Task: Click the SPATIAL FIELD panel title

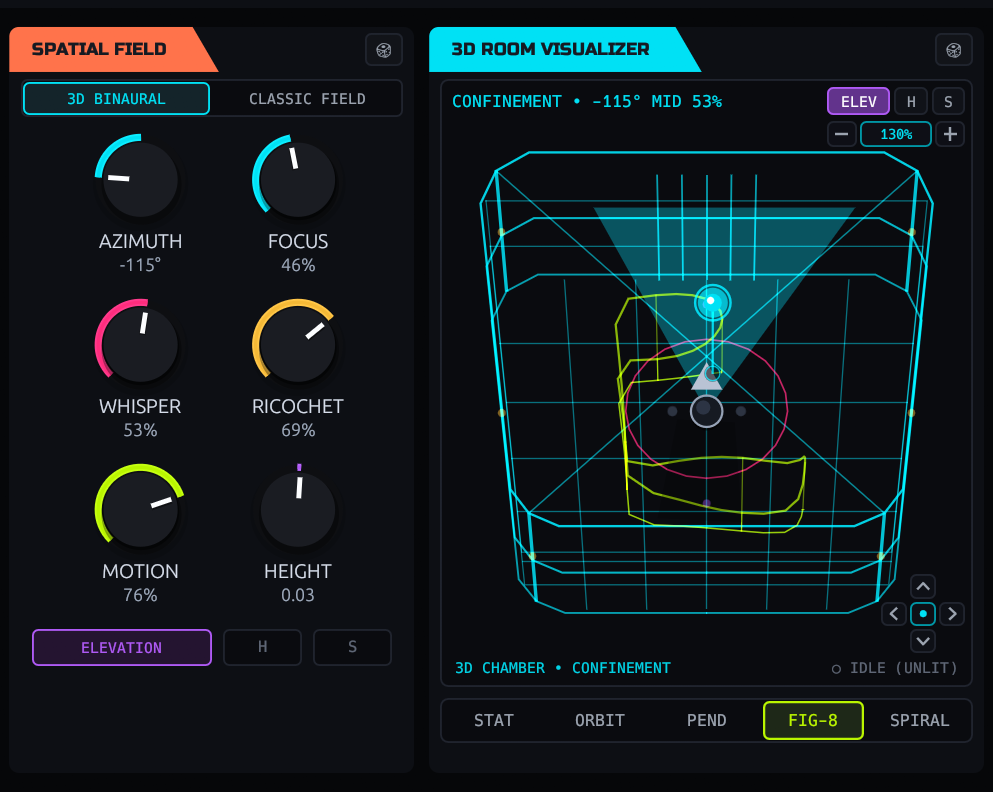Action: pyautogui.click(x=99, y=49)
